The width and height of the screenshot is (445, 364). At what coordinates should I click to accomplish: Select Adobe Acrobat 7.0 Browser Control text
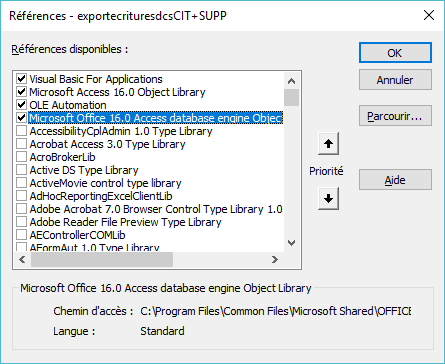(156, 209)
